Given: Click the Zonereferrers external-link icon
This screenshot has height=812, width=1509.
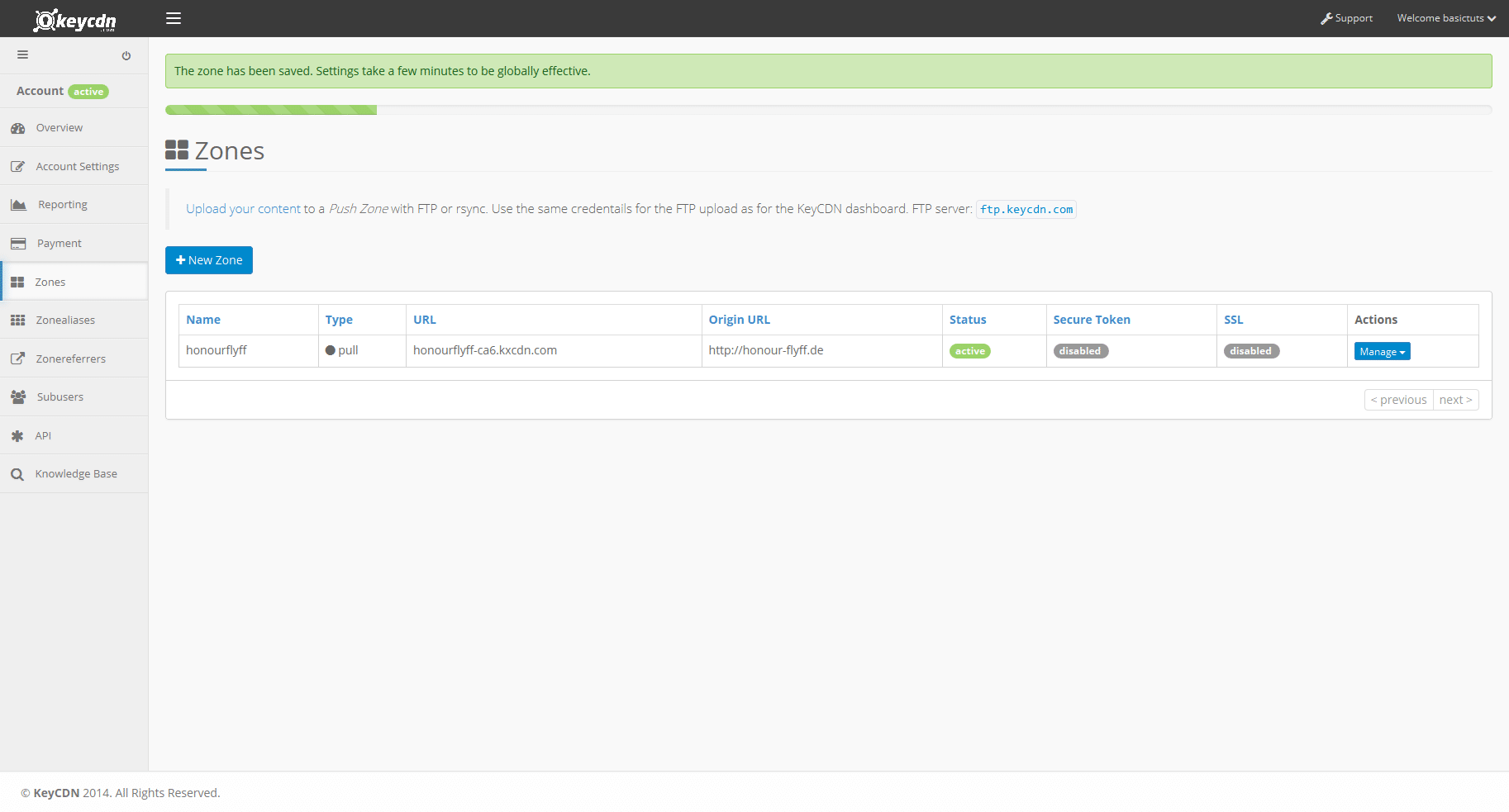Looking at the screenshot, I should tap(18, 359).
